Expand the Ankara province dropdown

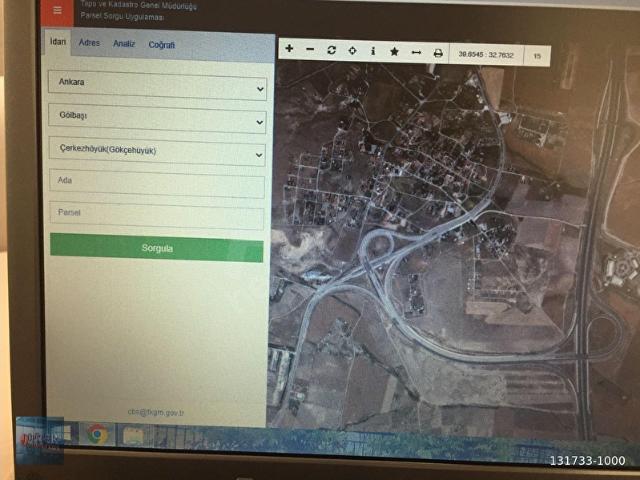point(157,85)
